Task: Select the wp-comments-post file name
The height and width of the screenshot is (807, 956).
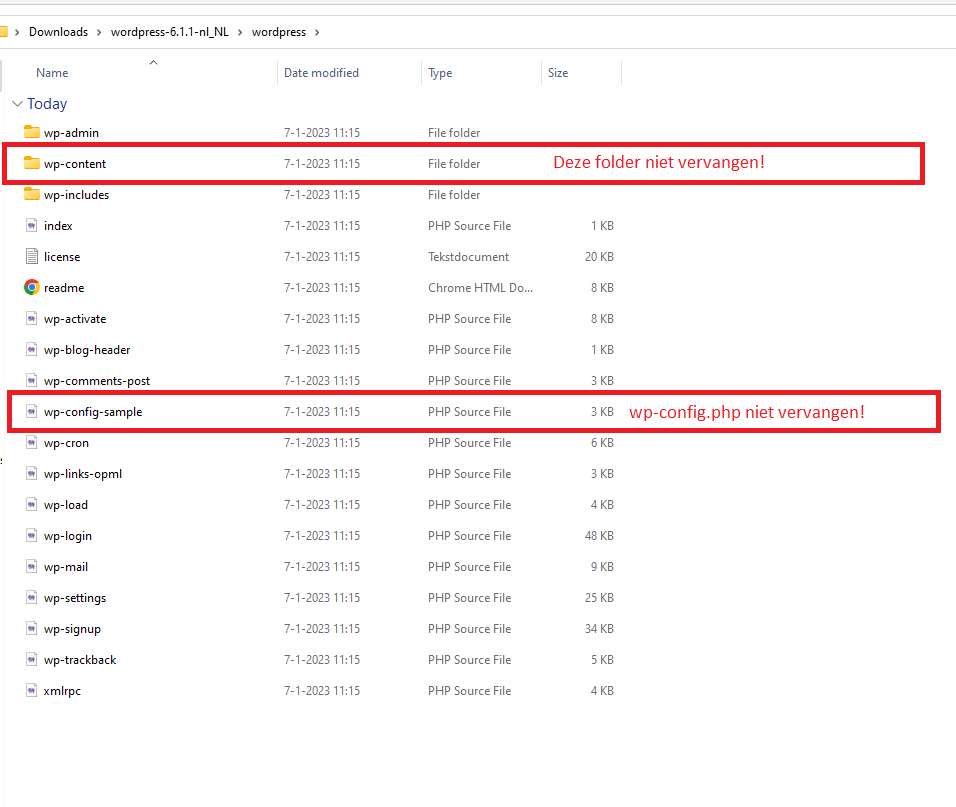Action: pyautogui.click(x=97, y=381)
